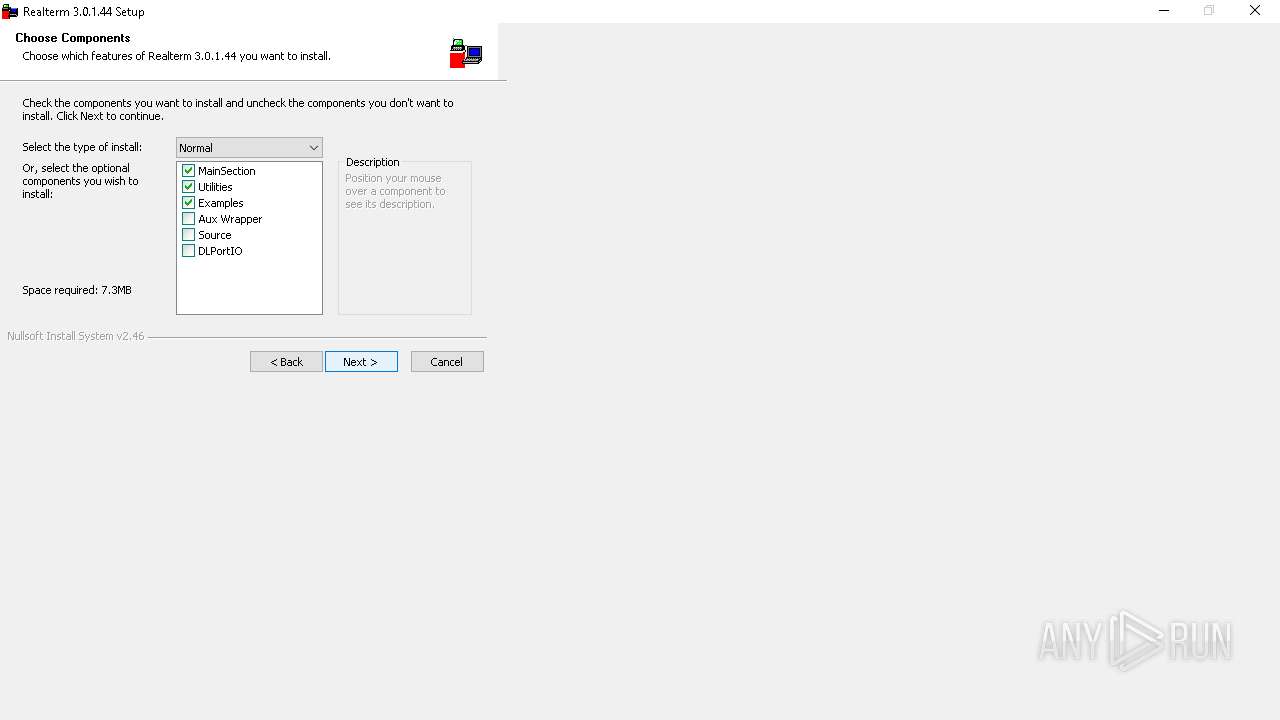
Task: Uncheck the Examples component checkbox
Action: pyautogui.click(x=188, y=203)
